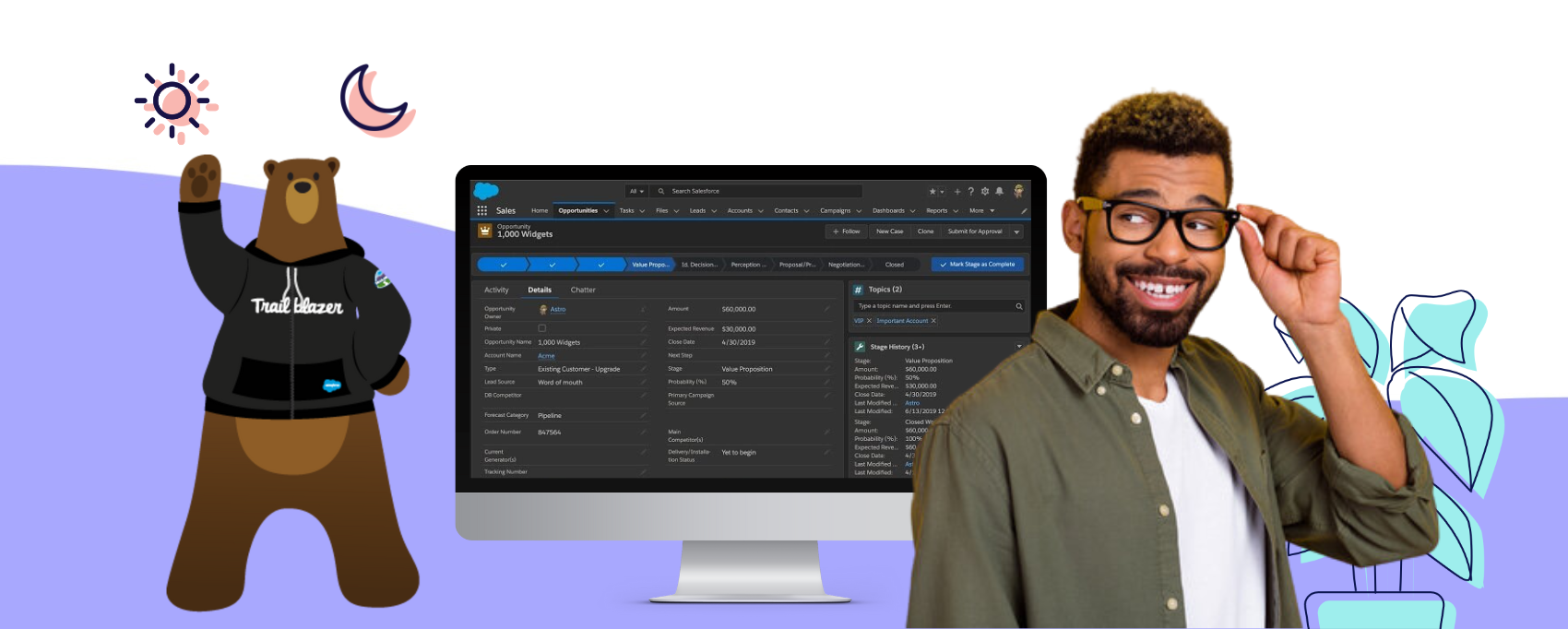
Task: Open the More navigation dropdown
Action: (982, 210)
